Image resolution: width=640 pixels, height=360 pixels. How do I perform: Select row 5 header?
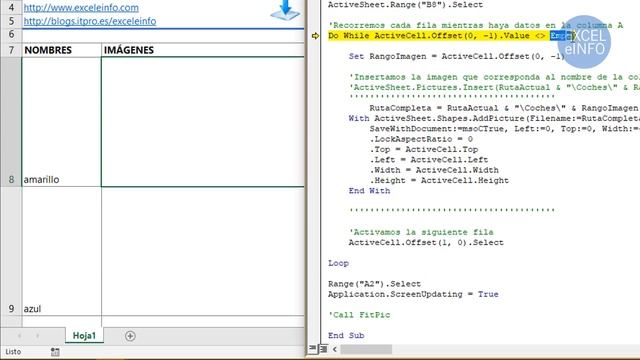click(x=11, y=21)
